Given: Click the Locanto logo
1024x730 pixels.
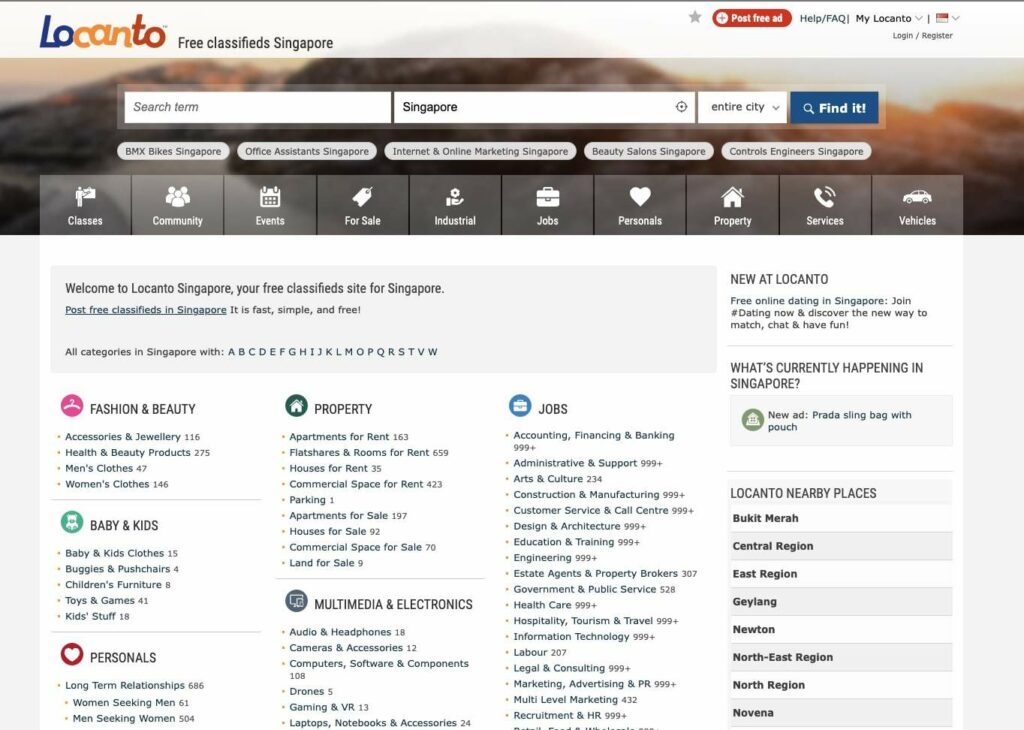Looking at the screenshot, I should pyautogui.click(x=103, y=32).
